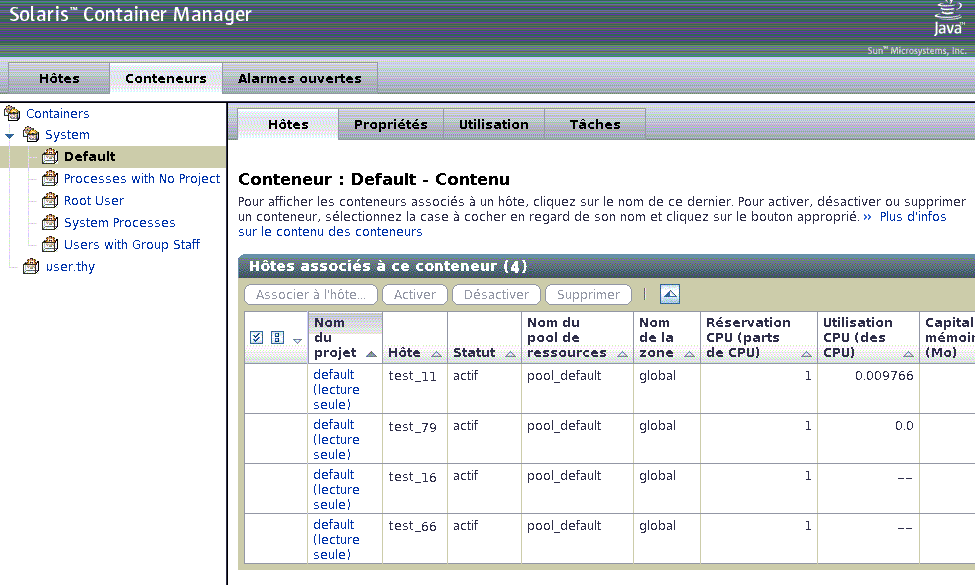Deselect all rows with the table icon
The width and height of the screenshot is (975, 585).
pos(277,338)
